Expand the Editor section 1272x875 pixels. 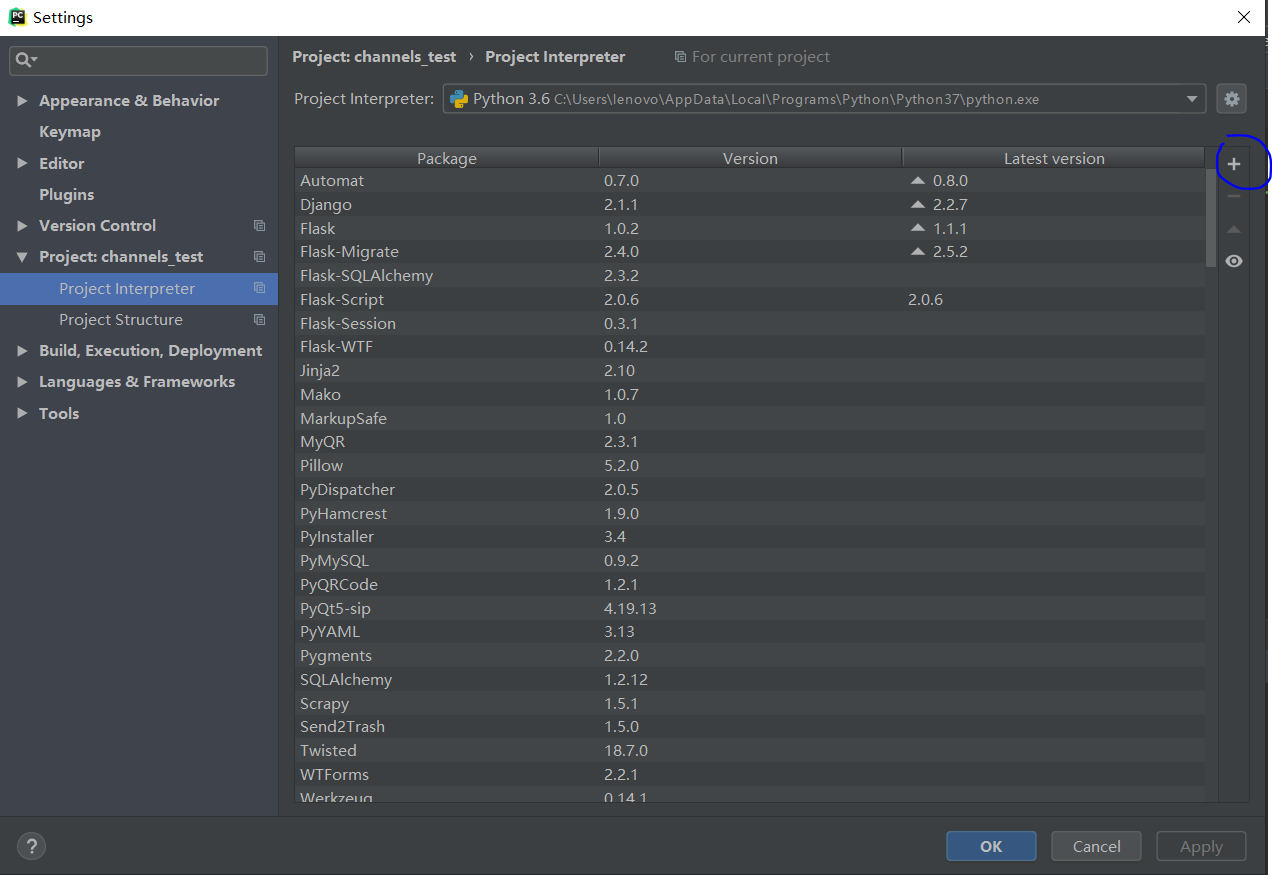click(22, 163)
